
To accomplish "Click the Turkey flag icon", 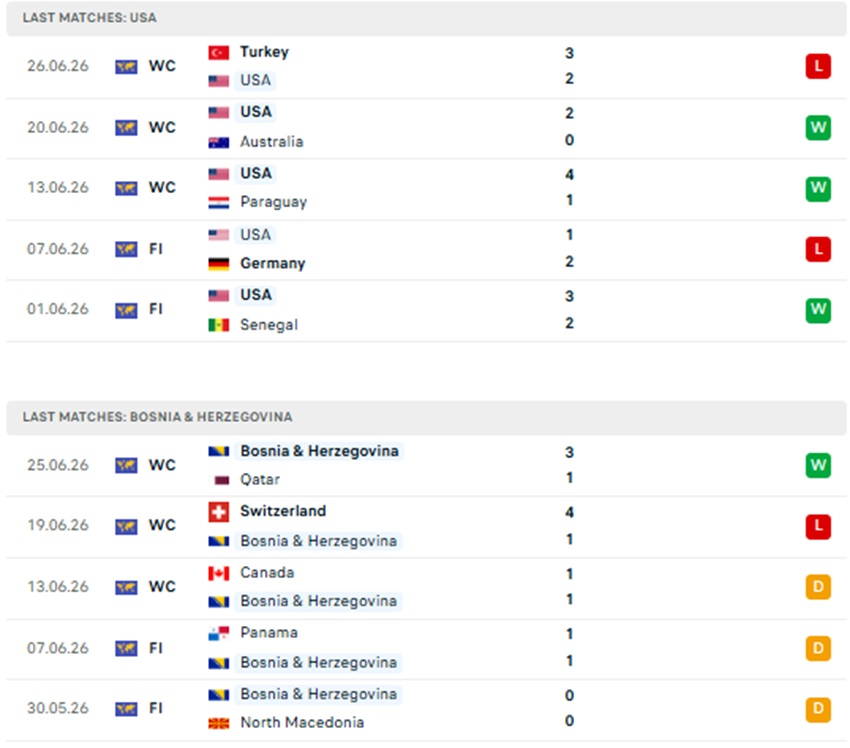I will (x=218, y=53).
